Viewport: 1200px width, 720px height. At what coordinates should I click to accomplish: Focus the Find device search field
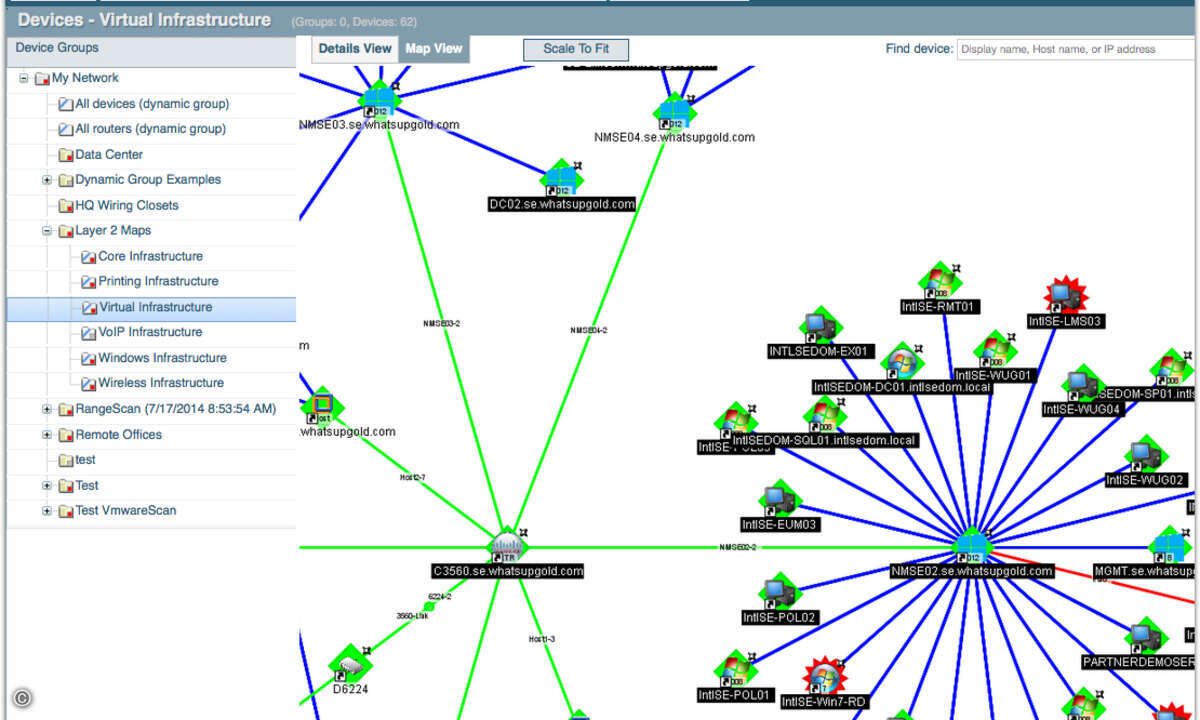click(1076, 49)
